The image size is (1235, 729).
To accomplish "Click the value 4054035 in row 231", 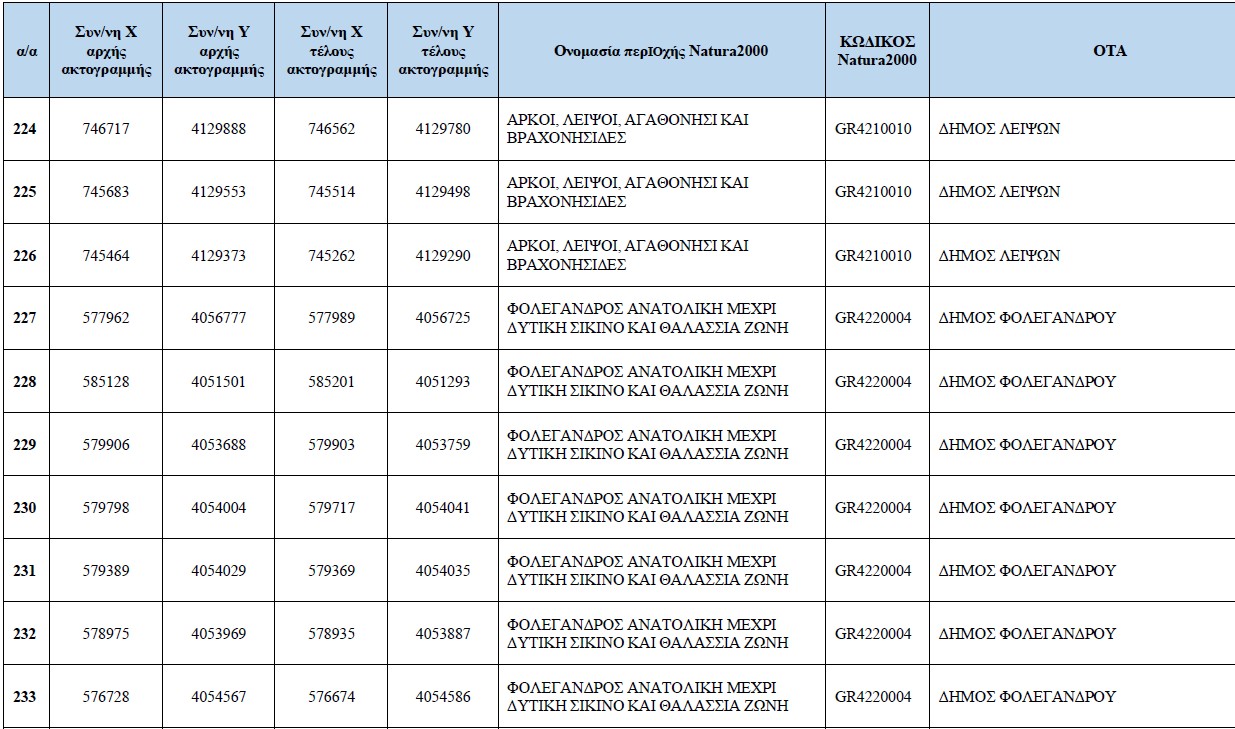I will (x=443, y=571).
